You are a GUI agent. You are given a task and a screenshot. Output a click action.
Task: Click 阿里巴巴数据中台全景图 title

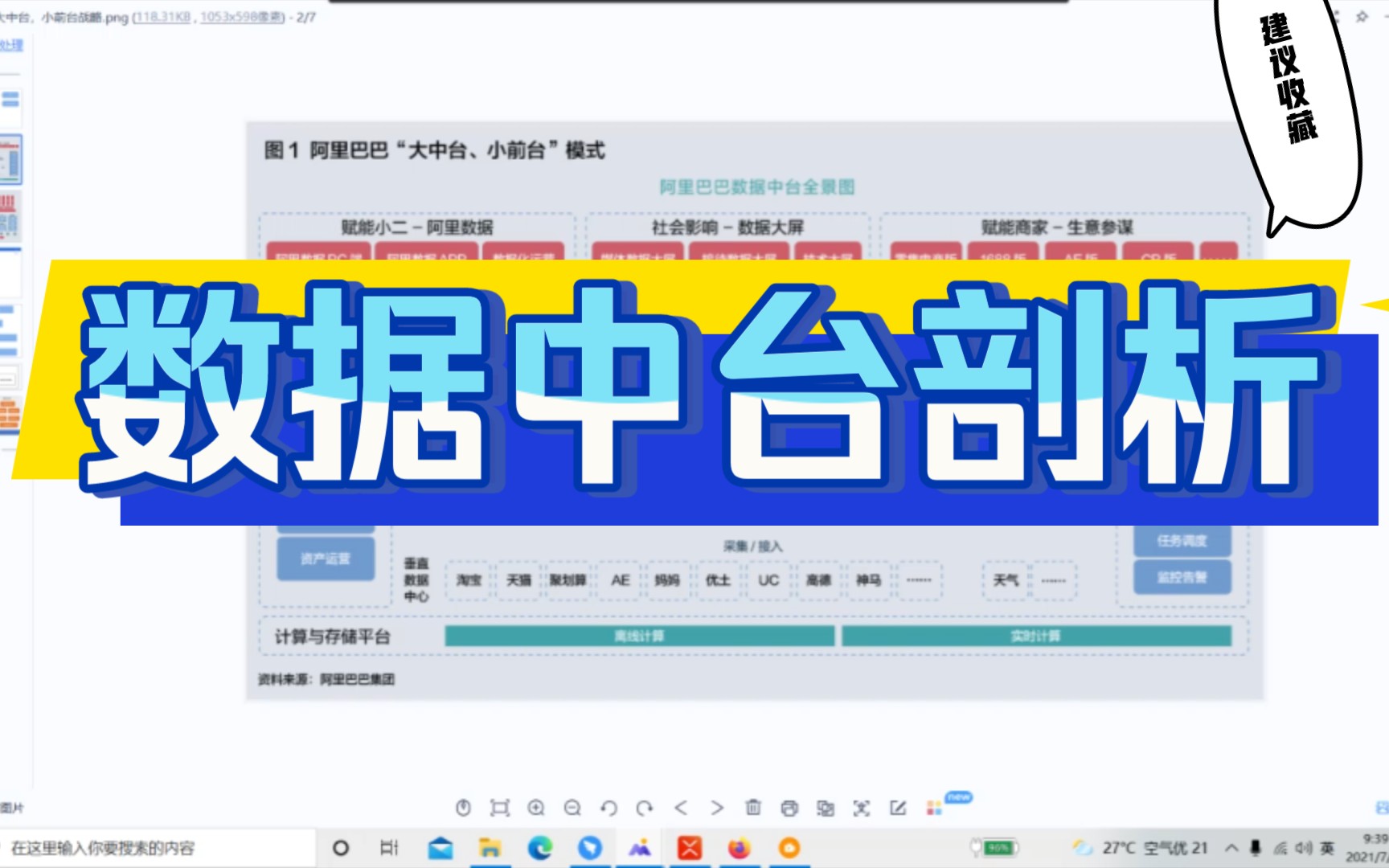point(756,187)
